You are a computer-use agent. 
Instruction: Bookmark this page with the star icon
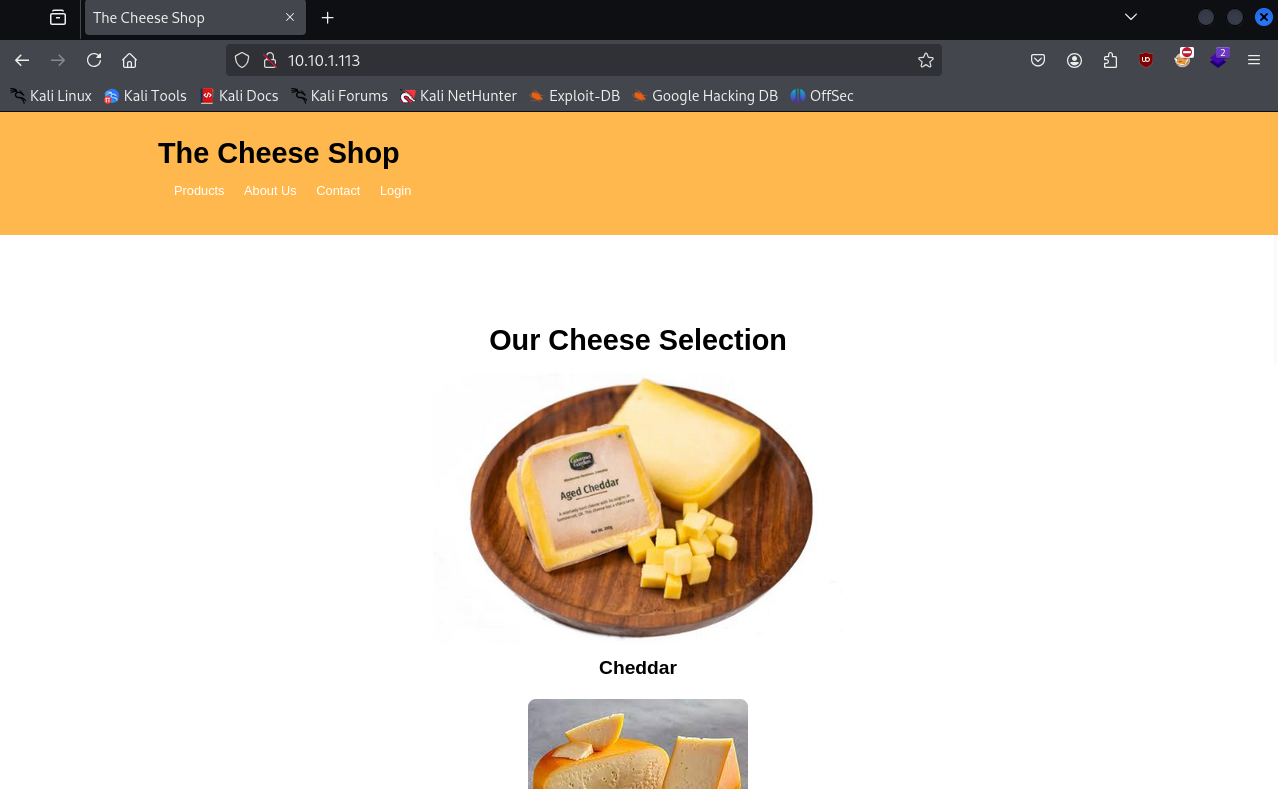(926, 60)
